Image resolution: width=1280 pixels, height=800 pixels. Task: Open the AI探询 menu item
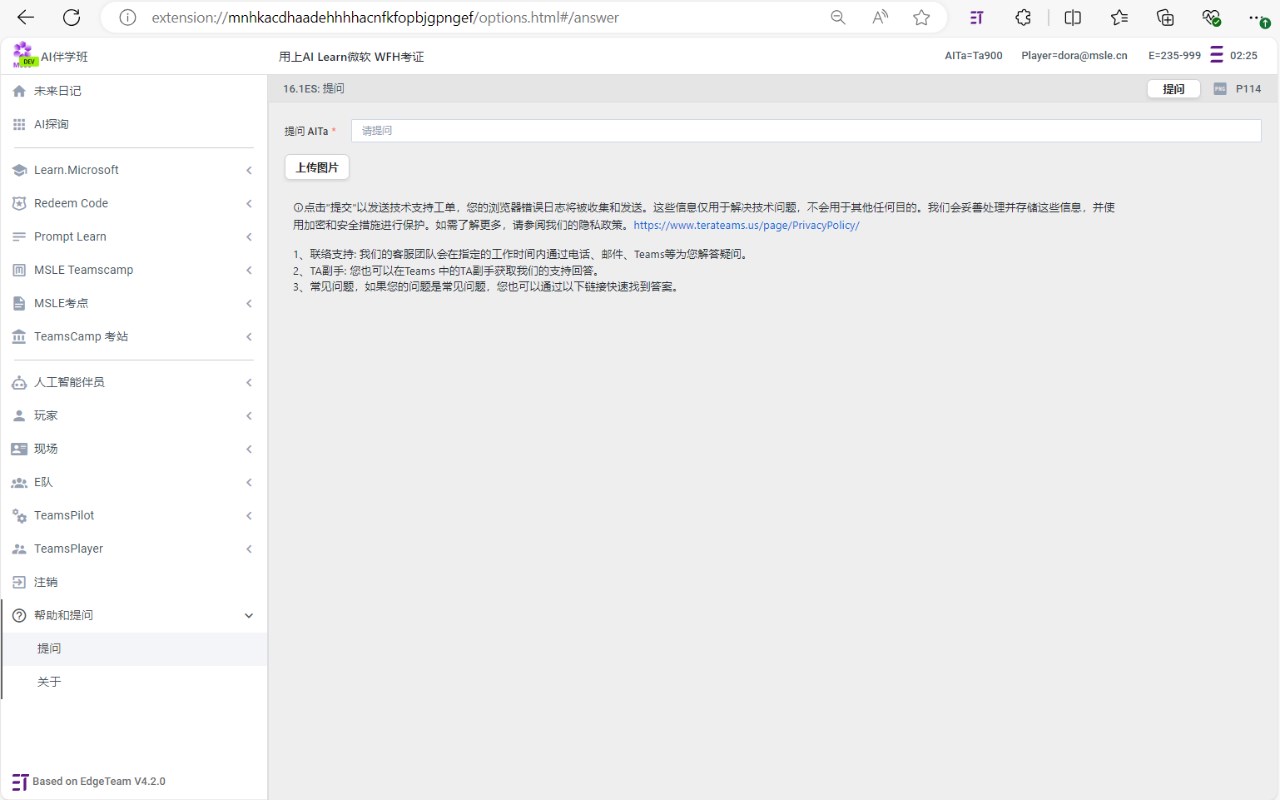coord(134,124)
